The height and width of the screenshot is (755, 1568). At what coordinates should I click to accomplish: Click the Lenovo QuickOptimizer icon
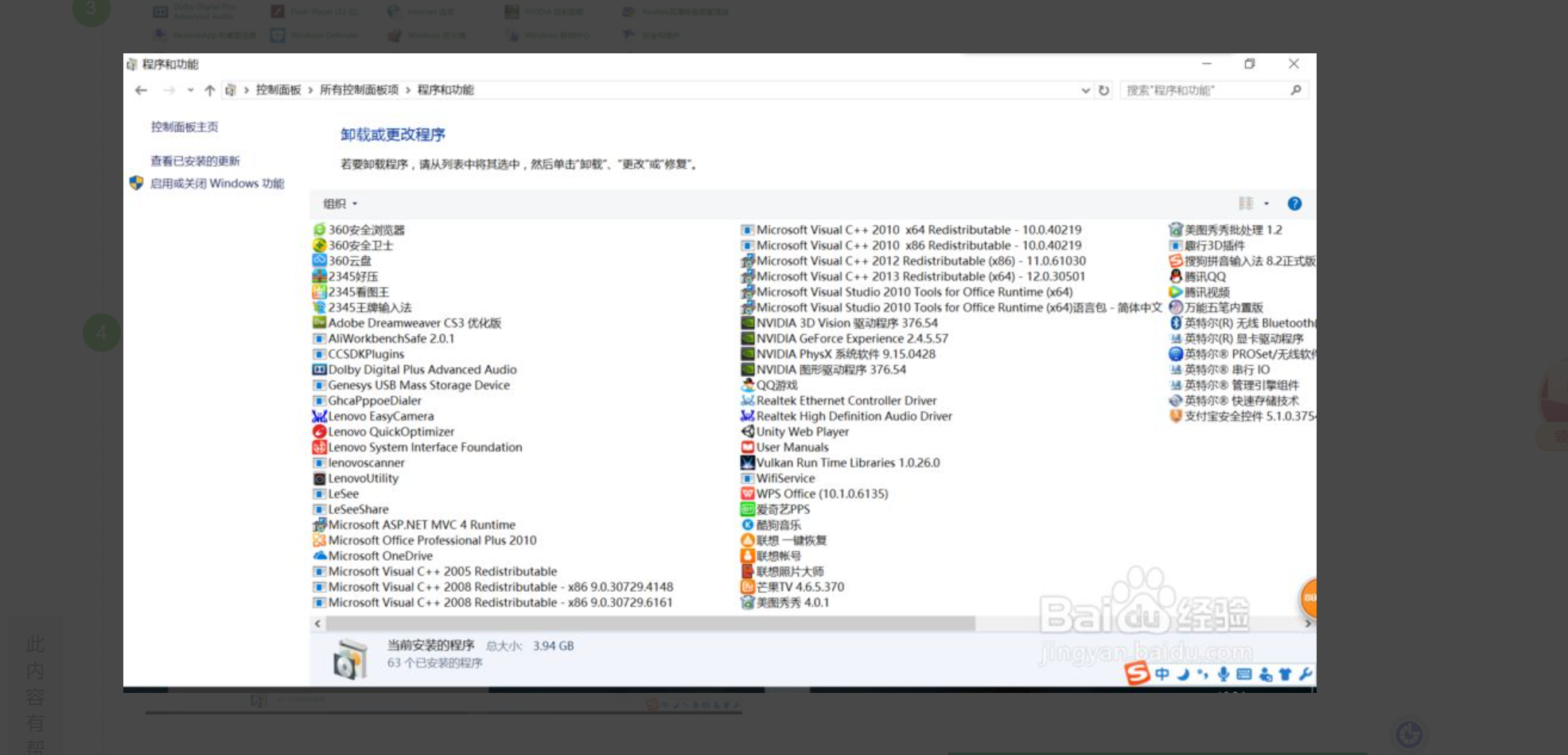tap(320, 431)
